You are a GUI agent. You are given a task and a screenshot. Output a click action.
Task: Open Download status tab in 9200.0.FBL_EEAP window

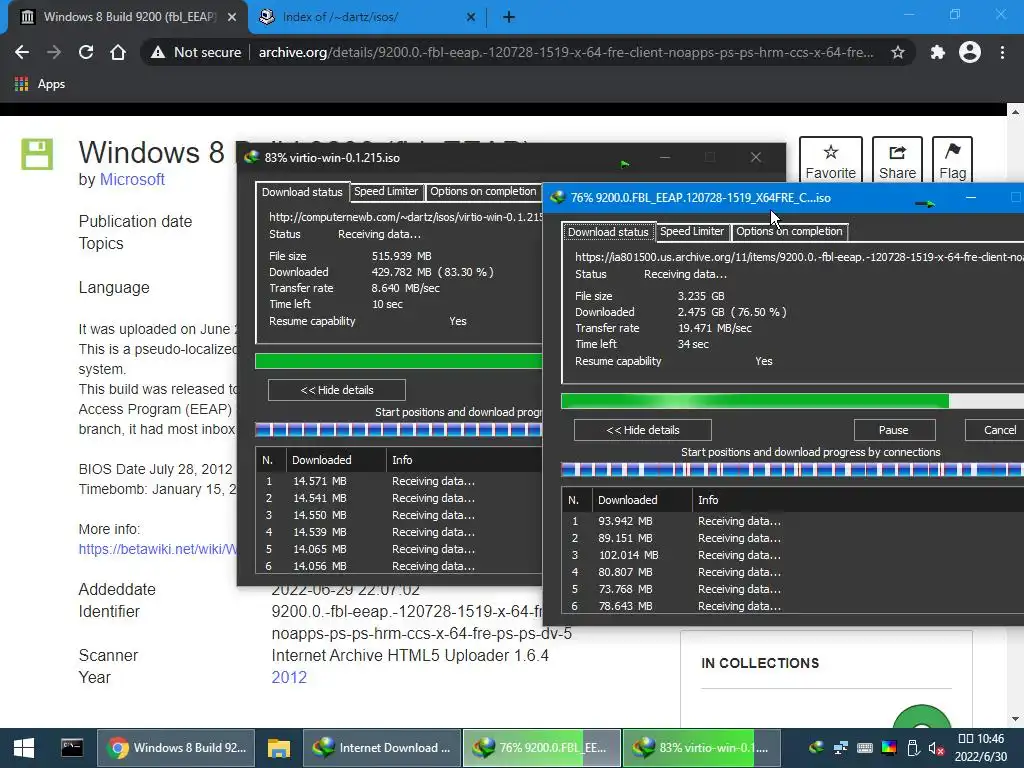tap(608, 232)
